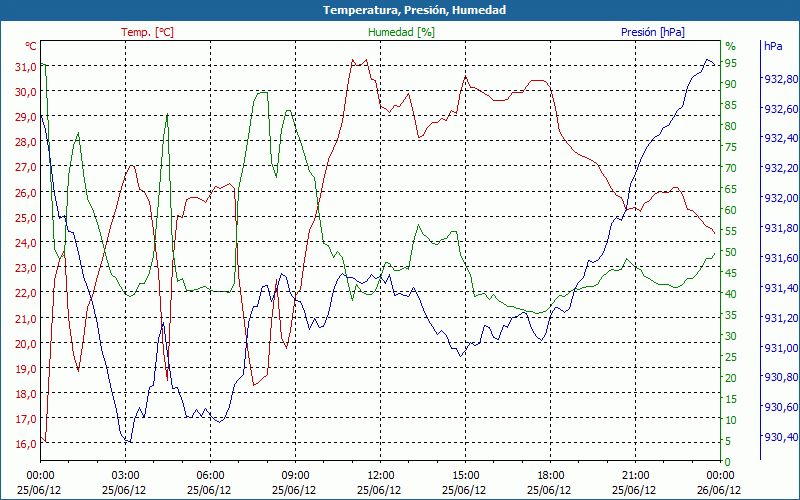Click the 12:00 time axis label
800x500 pixels.
pos(380,476)
